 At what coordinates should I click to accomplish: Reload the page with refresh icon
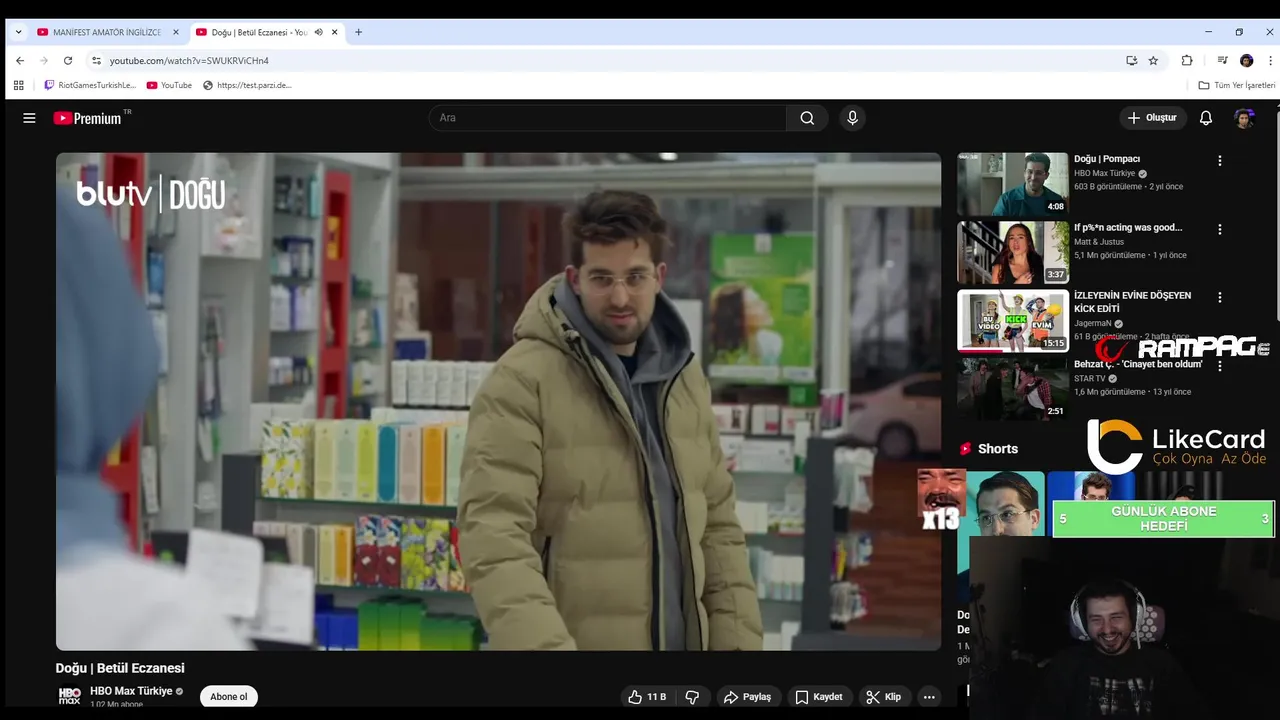coord(67,60)
